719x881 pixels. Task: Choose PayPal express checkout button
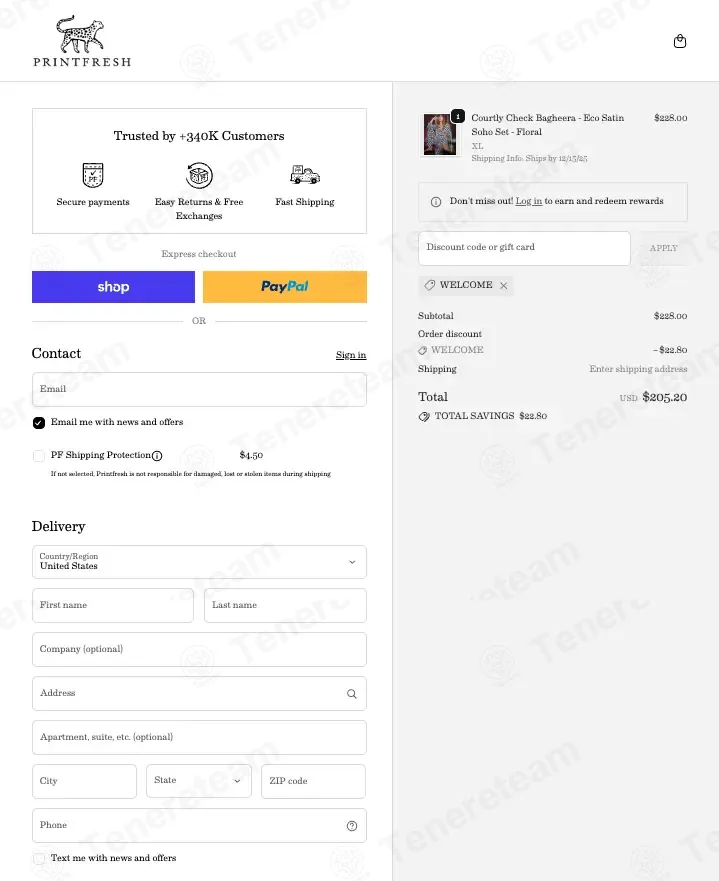pos(285,287)
